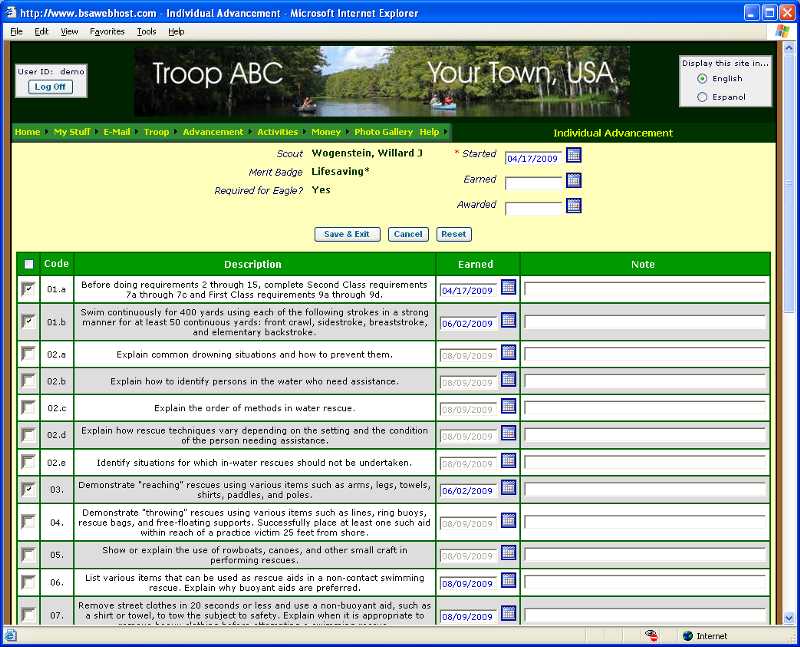Open the Favorites menu
This screenshot has height=647, width=800.
pyautogui.click(x=107, y=32)
